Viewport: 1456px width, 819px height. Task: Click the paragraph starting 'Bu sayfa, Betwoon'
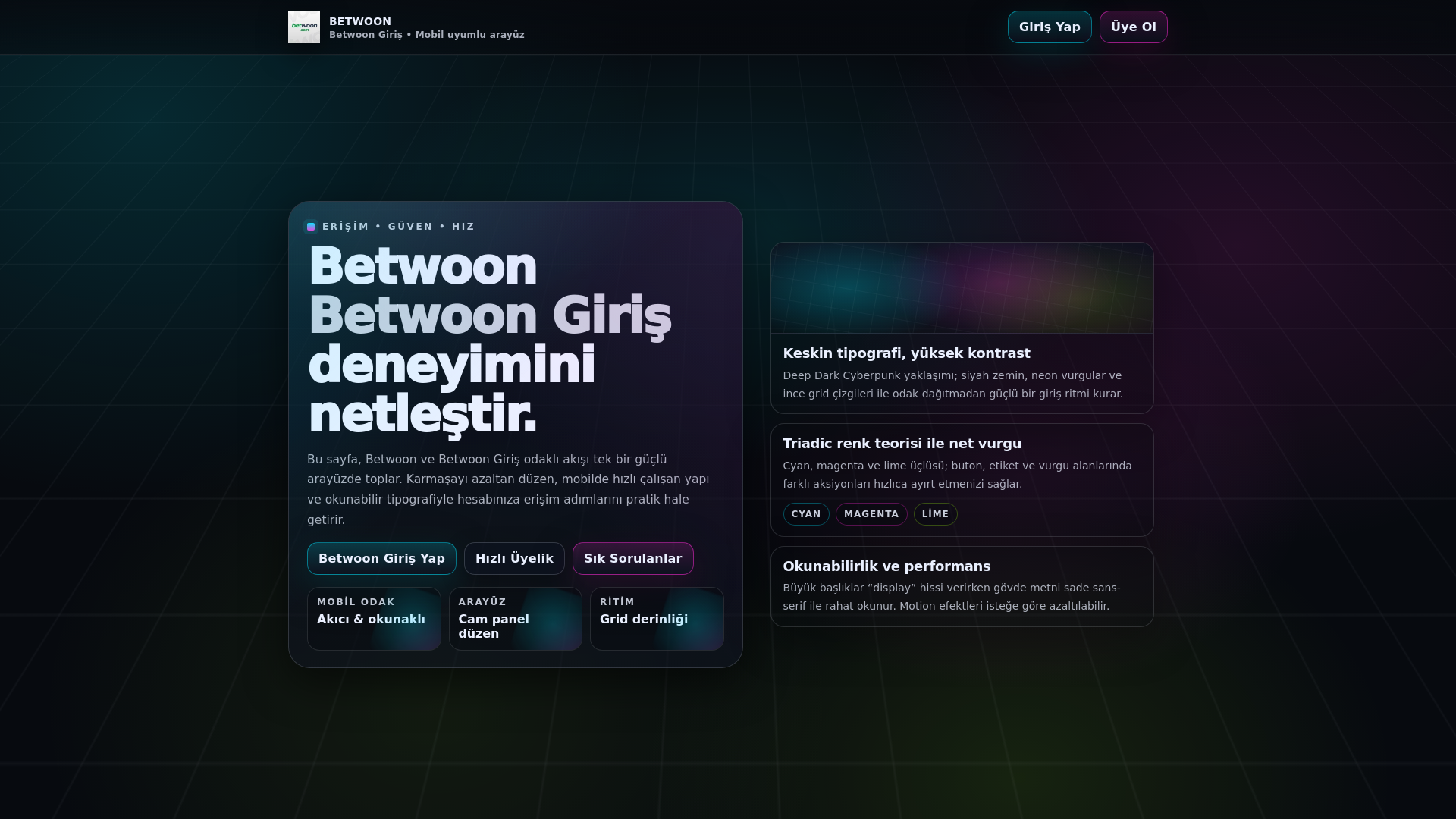(x=509, y=490)
